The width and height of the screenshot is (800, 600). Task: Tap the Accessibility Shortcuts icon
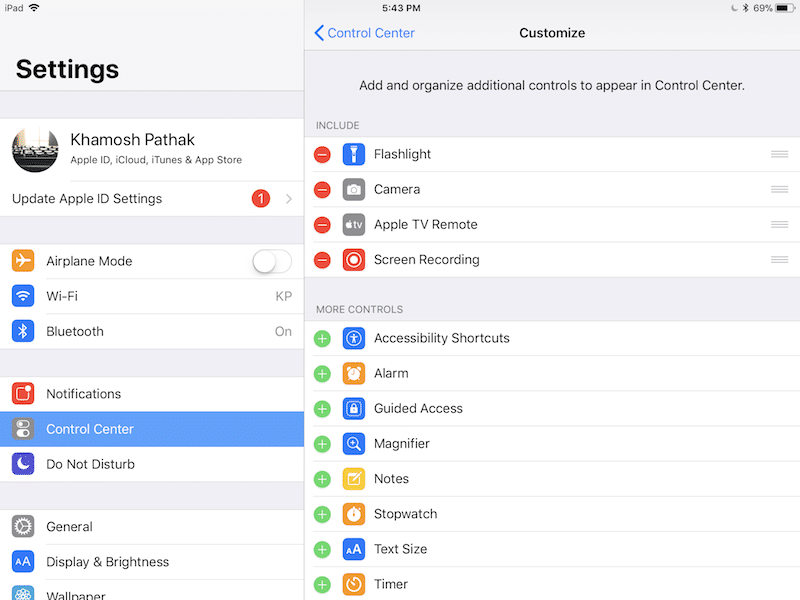[x=354, y=338]
